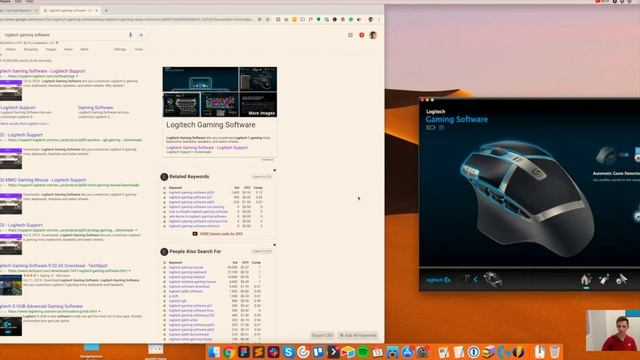Image resolution: width=640 pixels, height=360 pixels.
Task: Click 'Add All Keywords' button
Action: (358, 336)
